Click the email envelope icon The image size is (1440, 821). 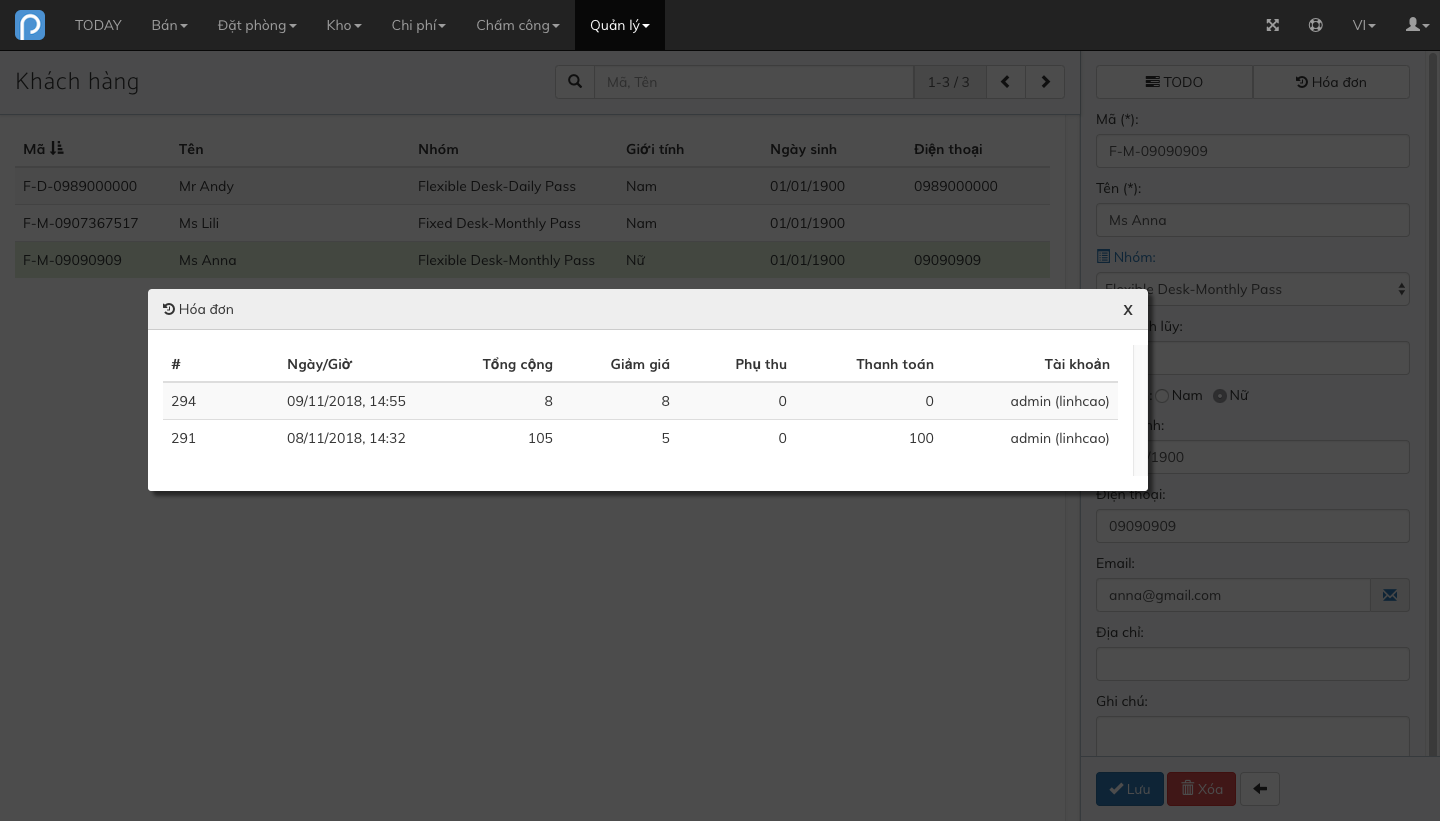click(1390, 595)
